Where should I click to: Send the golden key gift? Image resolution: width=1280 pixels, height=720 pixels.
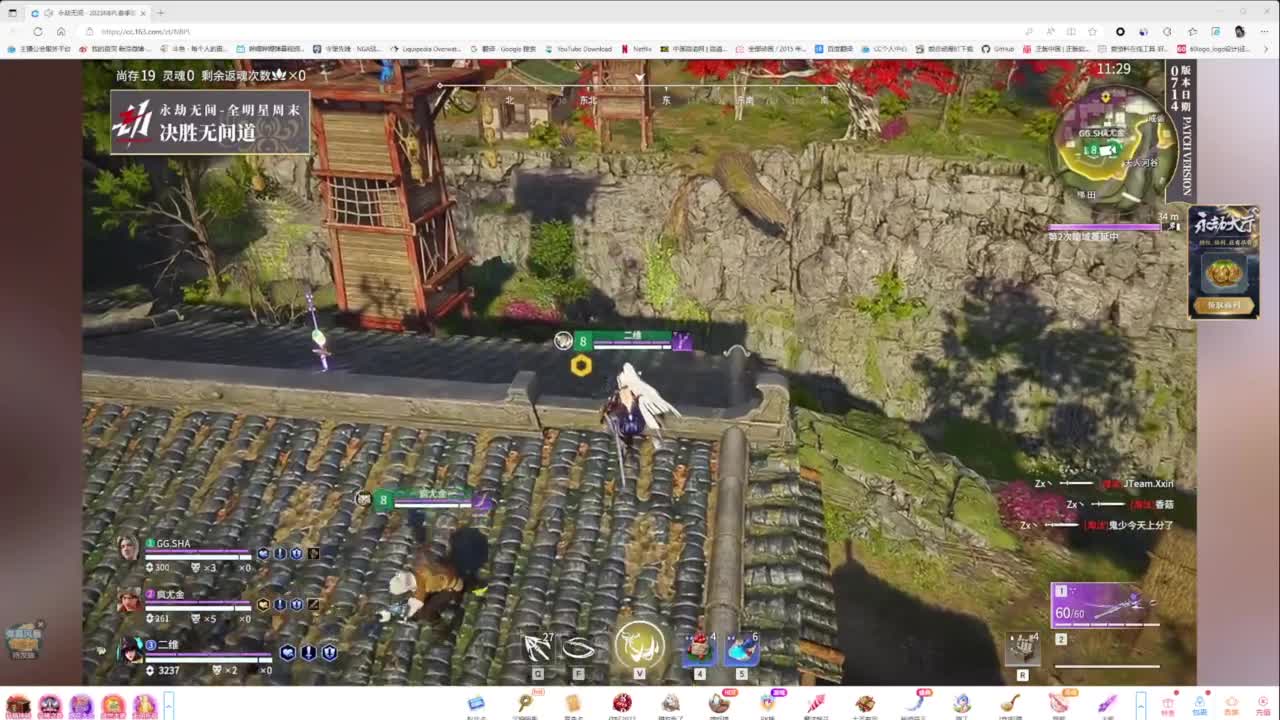pyautogui.click(x=524, y=703)
